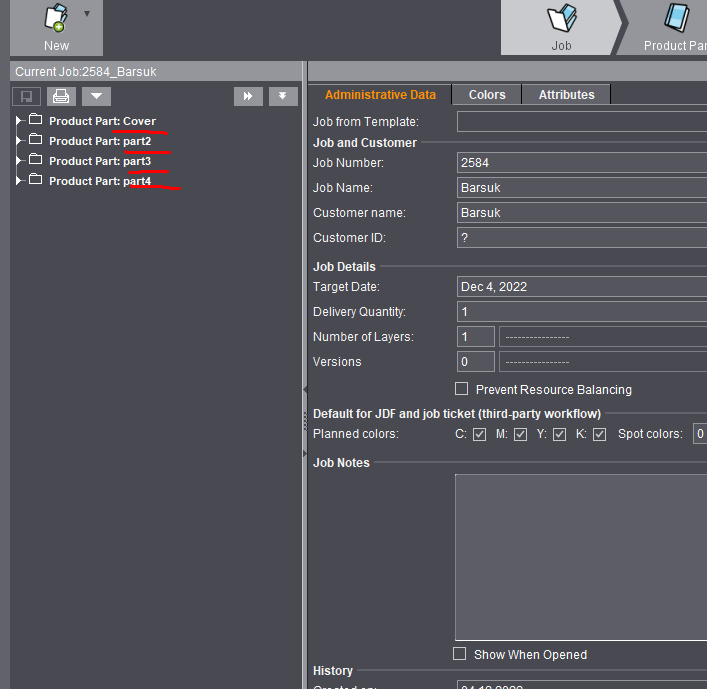The height and width of the screenshot is (689, 707).
Task: Click the Customer ID field
Action: click(582, 238)
